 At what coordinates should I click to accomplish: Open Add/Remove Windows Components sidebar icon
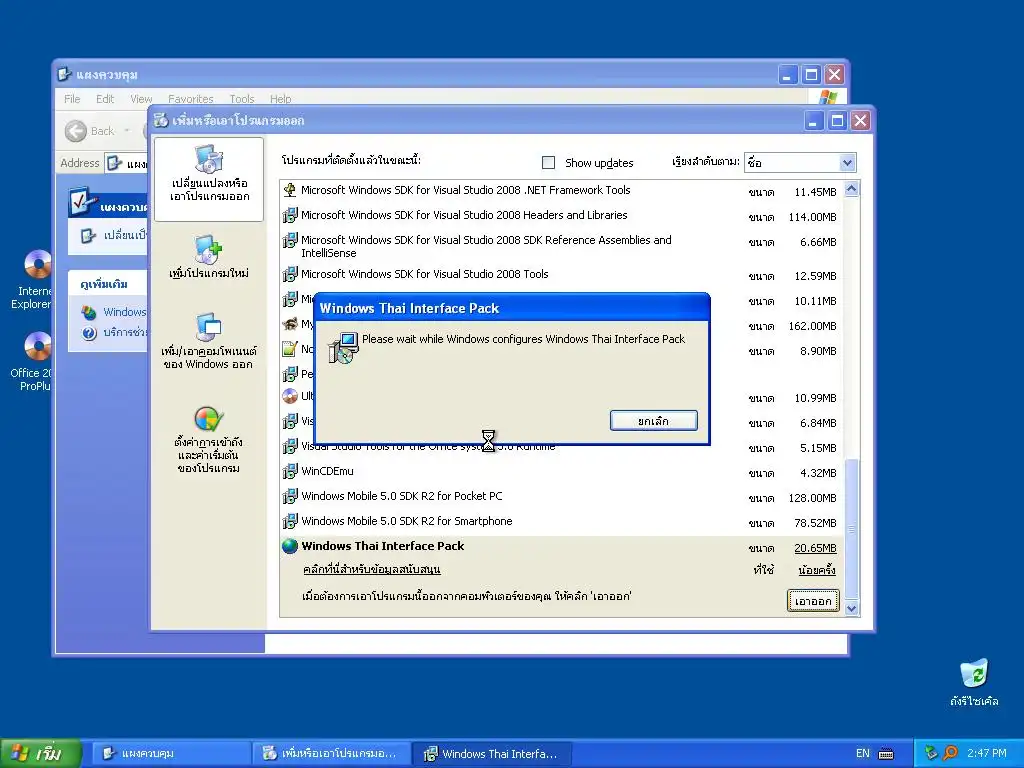tap(209, 327)
